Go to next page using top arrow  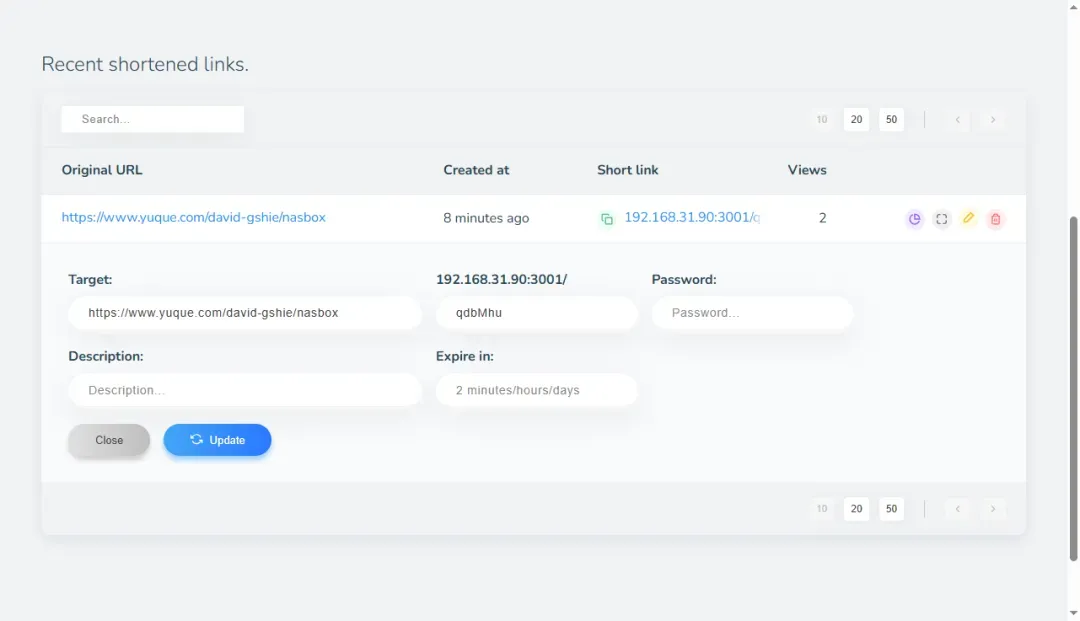(992, 120)
